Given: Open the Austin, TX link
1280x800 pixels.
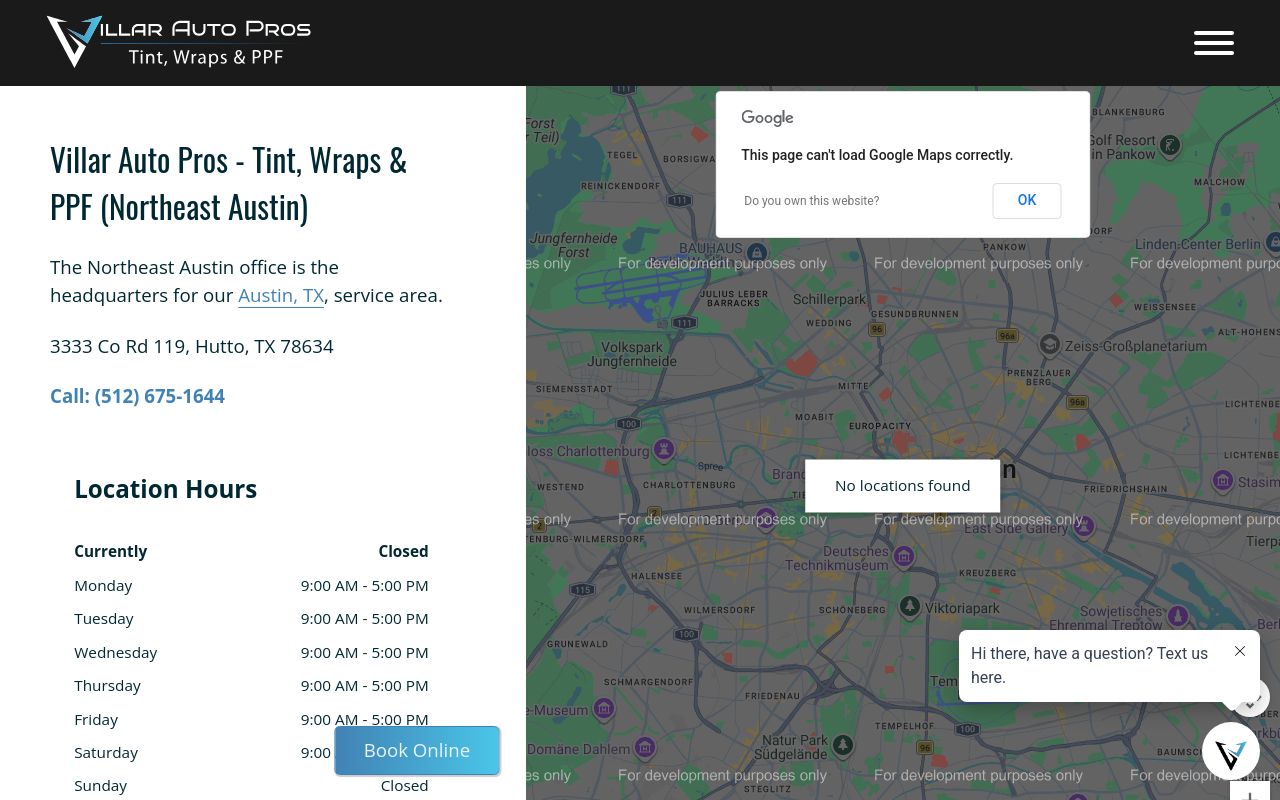Looking at the screenshot, I should point(281,295).
